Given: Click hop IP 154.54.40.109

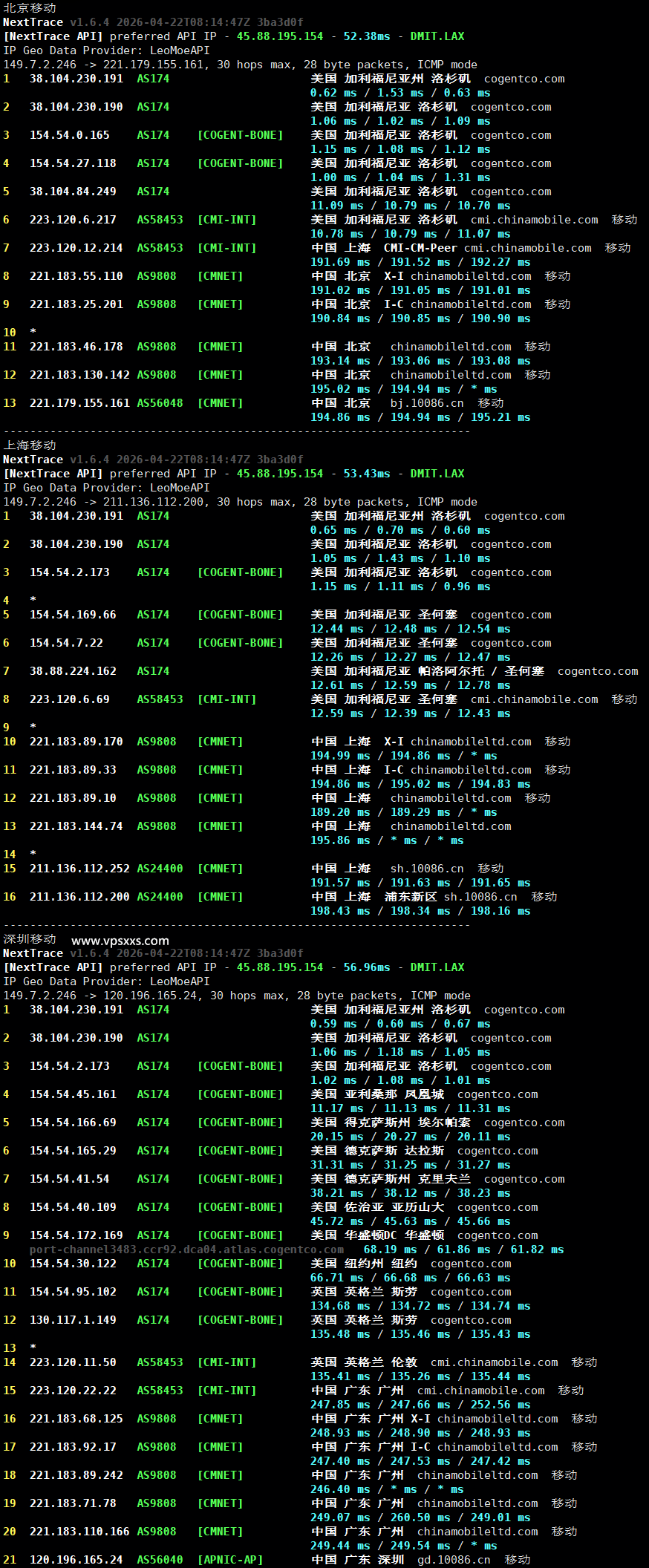Looking at the screenshot, I should (73, 1207).
